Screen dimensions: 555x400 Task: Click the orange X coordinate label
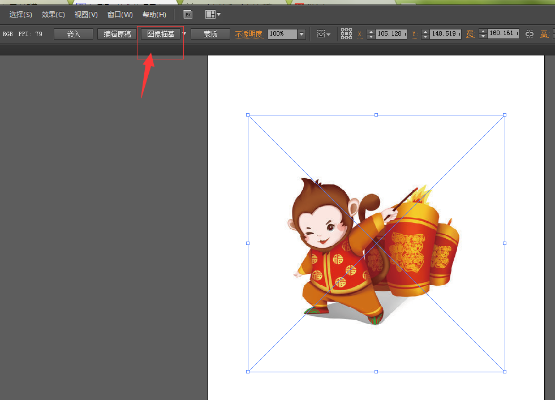(x=360, y=35)
